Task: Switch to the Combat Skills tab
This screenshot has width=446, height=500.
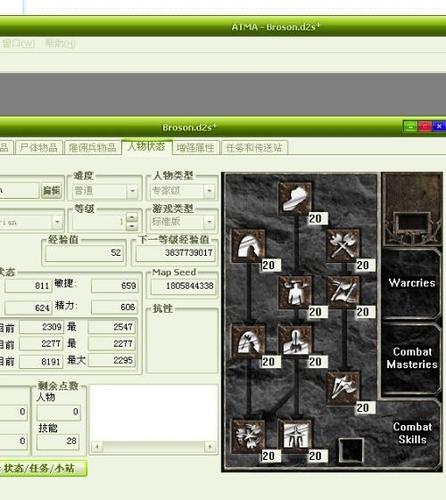Action: (x=412, y=433)
